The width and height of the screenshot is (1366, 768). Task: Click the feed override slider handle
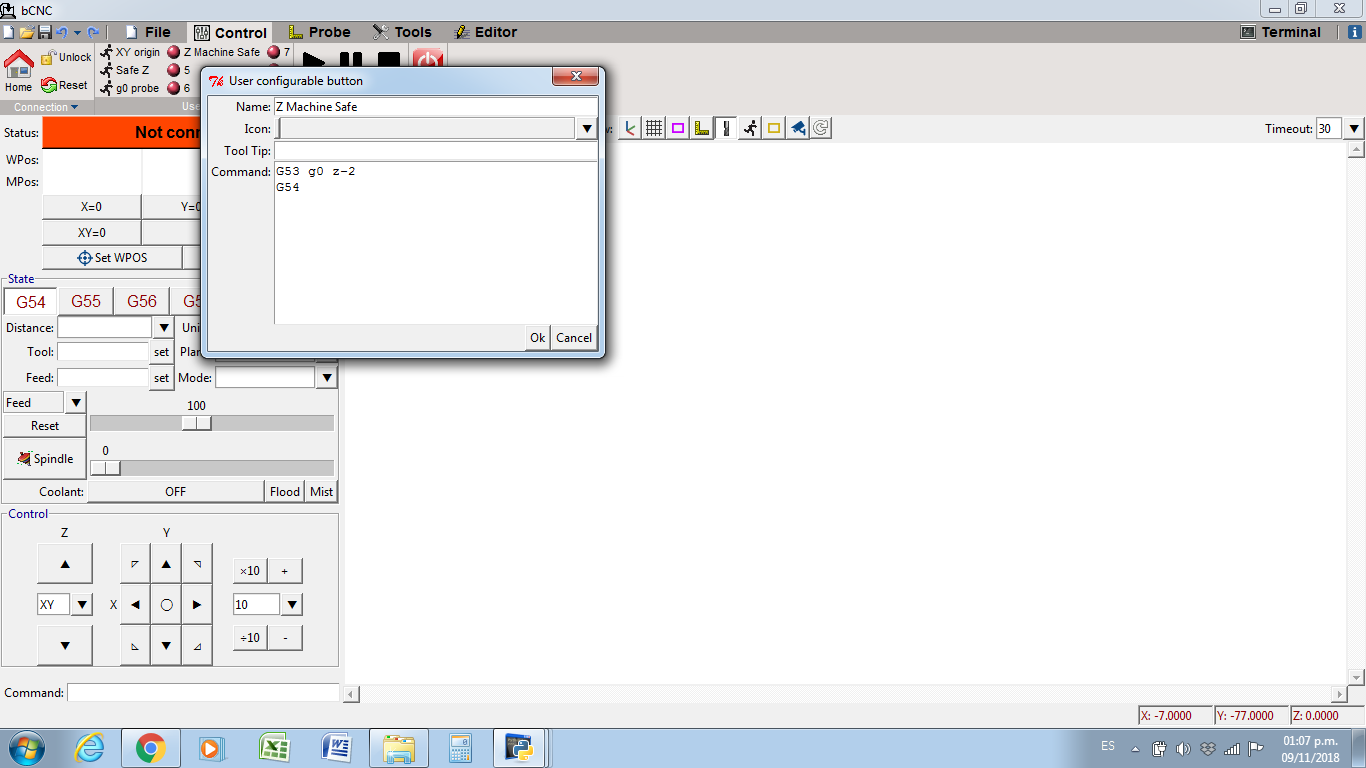point(197,423)
